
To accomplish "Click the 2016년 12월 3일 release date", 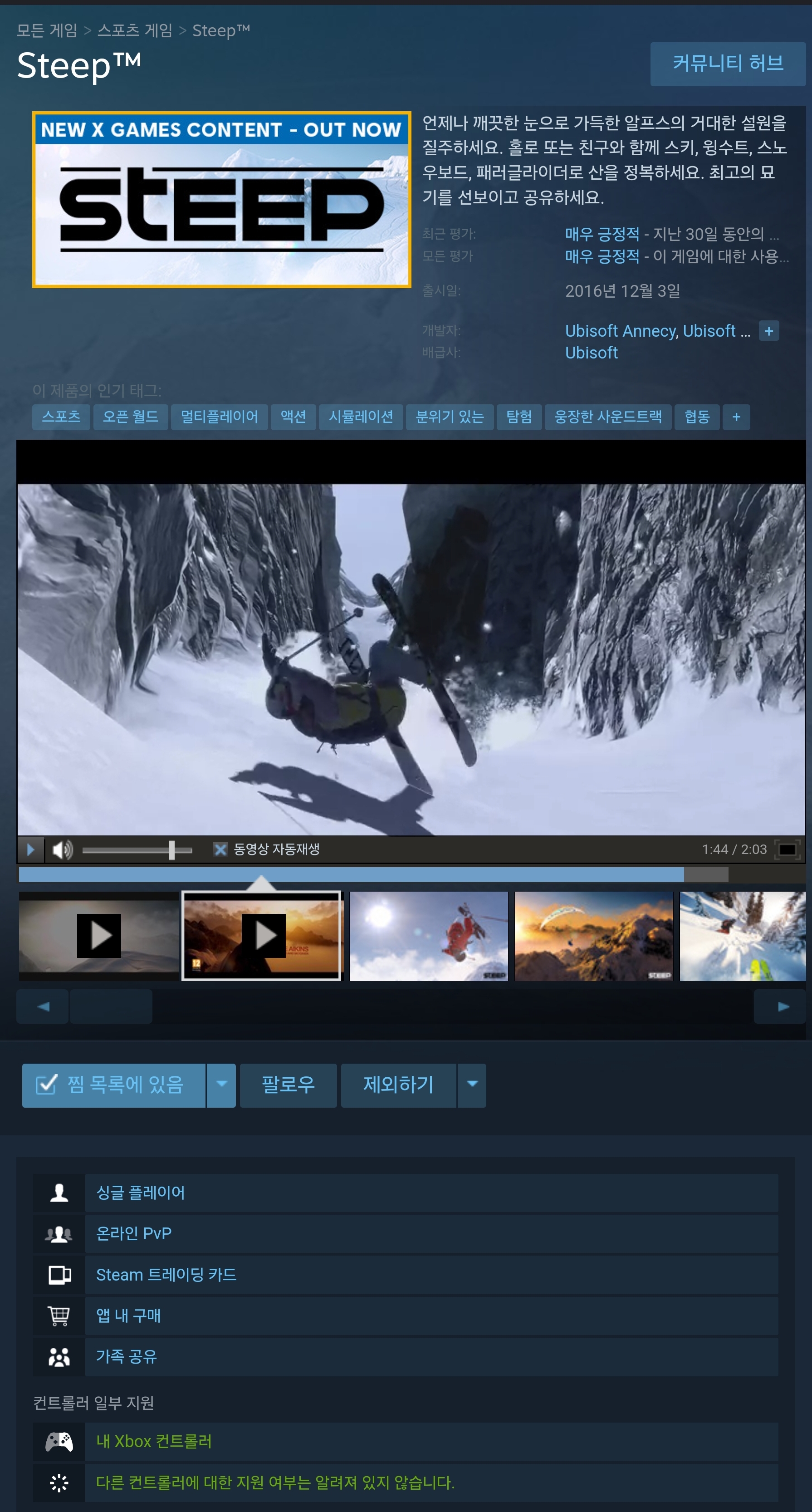I will click(x=622, y=291).
